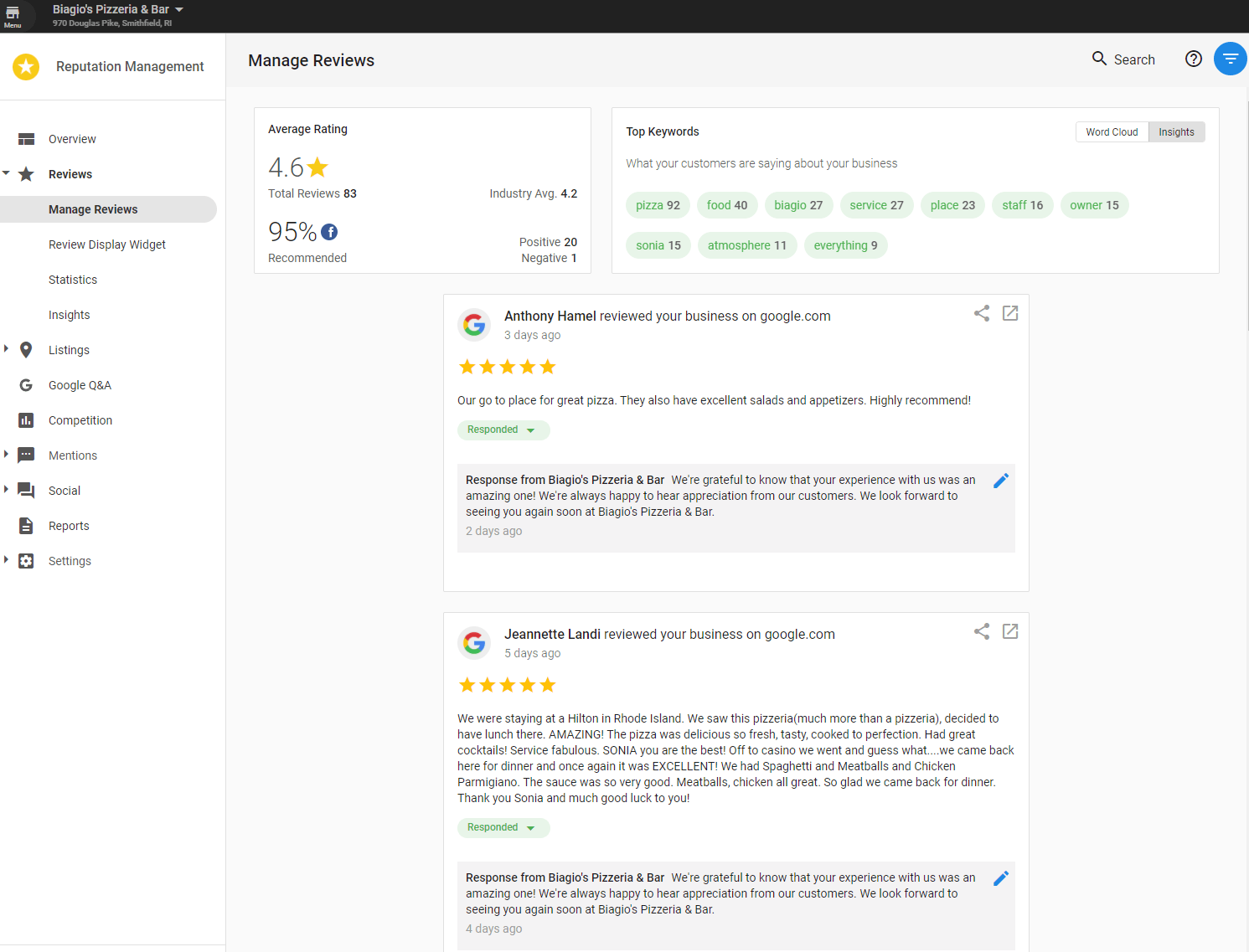Click Google logo on Anthony Hamel's review

[x=474, y=325]
